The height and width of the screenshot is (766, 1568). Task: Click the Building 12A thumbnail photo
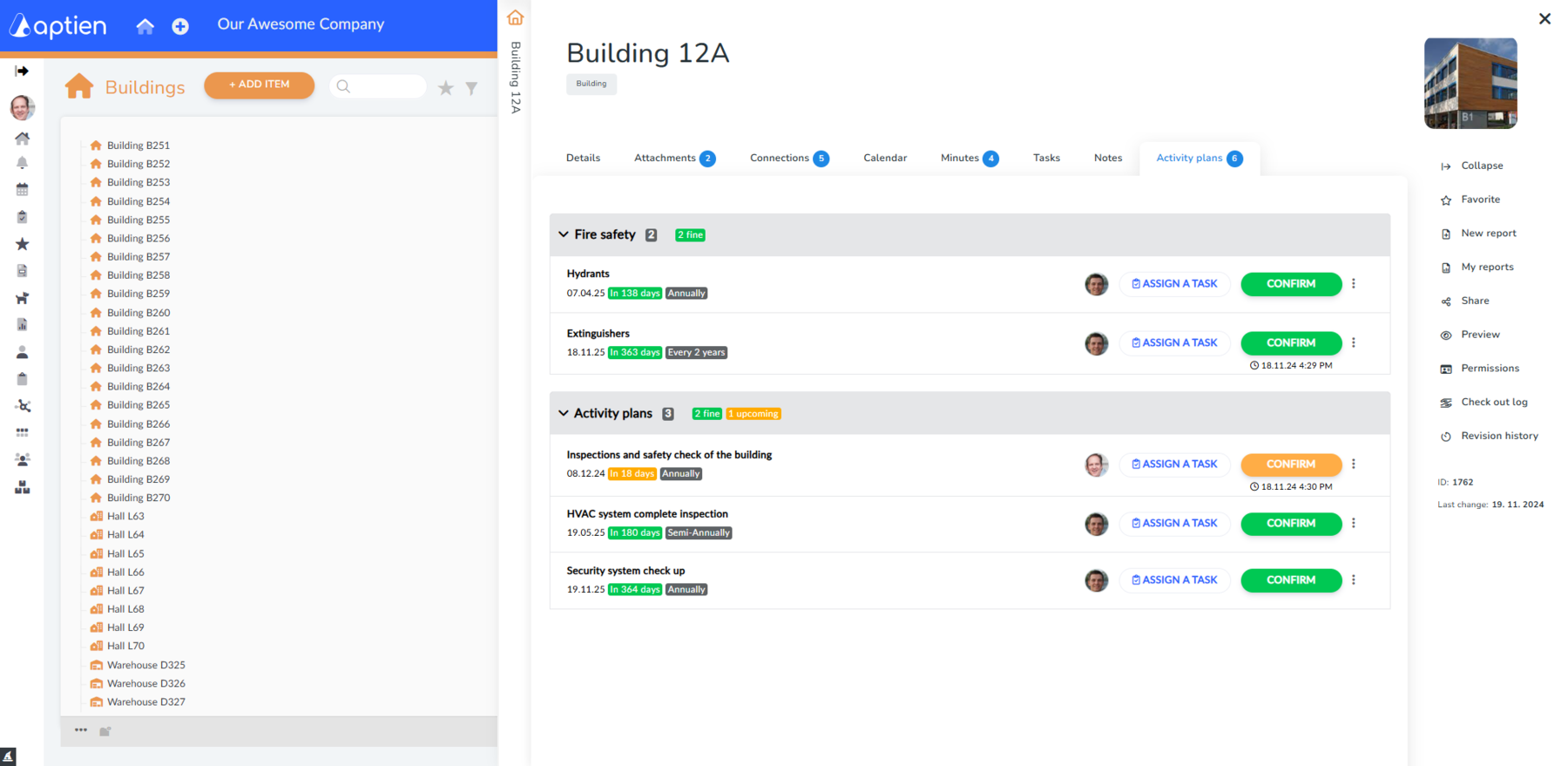1470,84
